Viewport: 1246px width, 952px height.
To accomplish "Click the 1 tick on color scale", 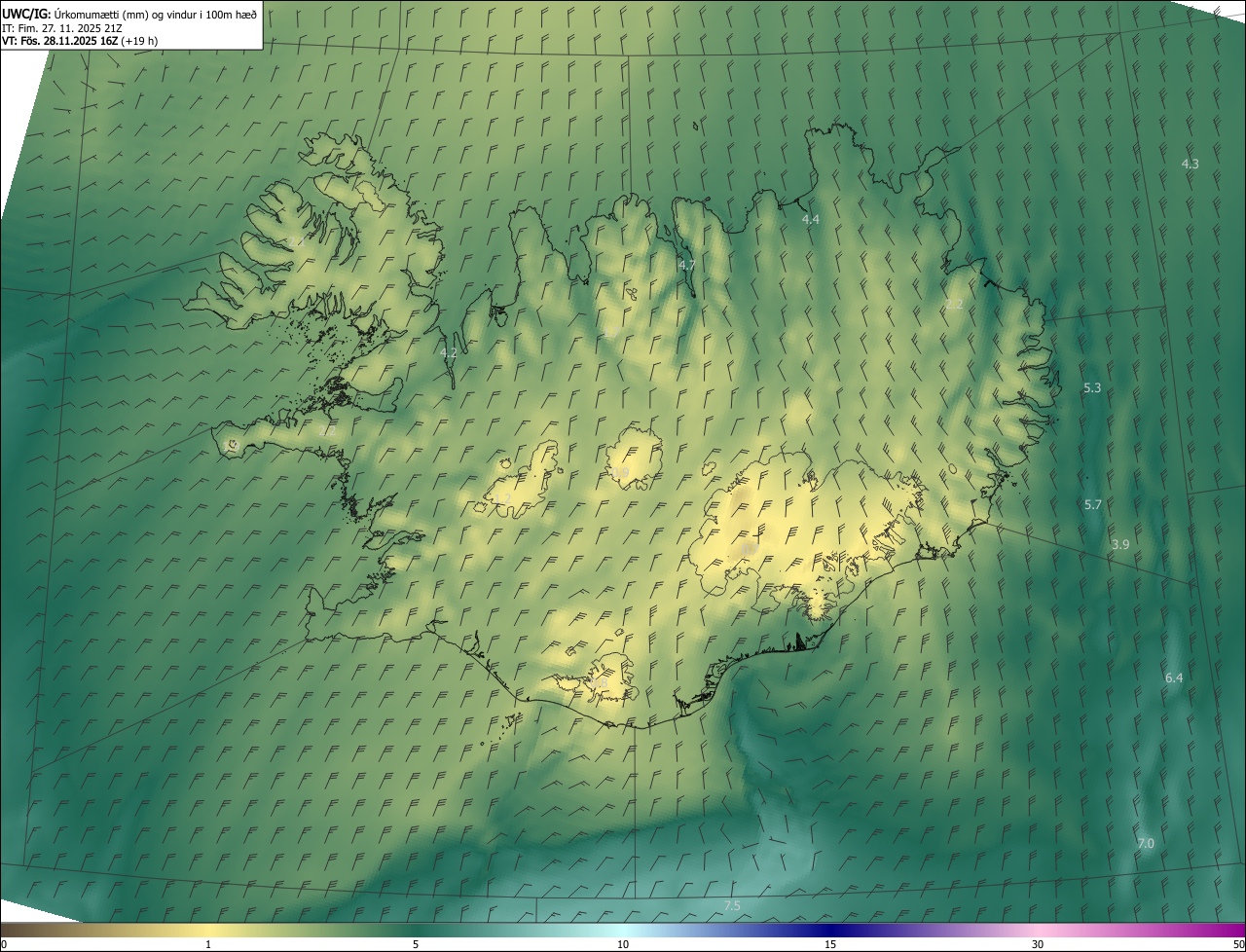I will 208,944.
